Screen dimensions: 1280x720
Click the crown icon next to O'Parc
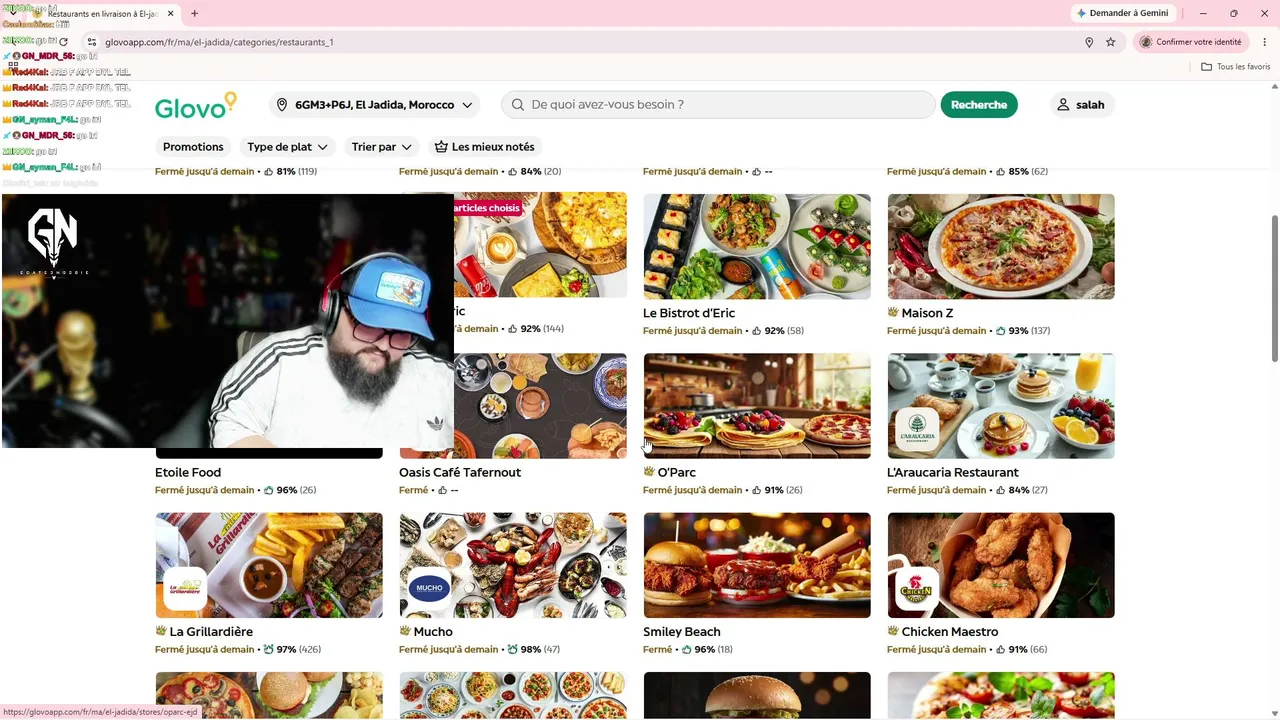click(x=649, y=471)
